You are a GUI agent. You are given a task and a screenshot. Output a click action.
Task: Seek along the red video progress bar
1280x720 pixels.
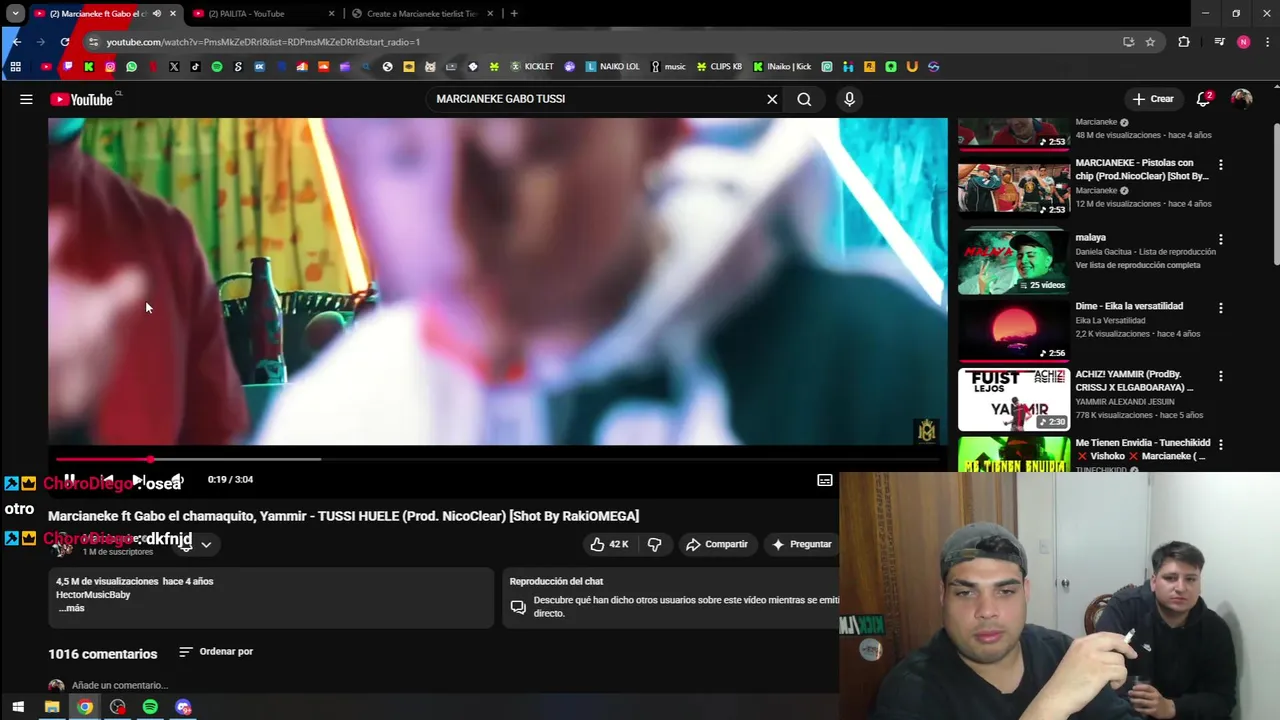(x=497, y=459)
